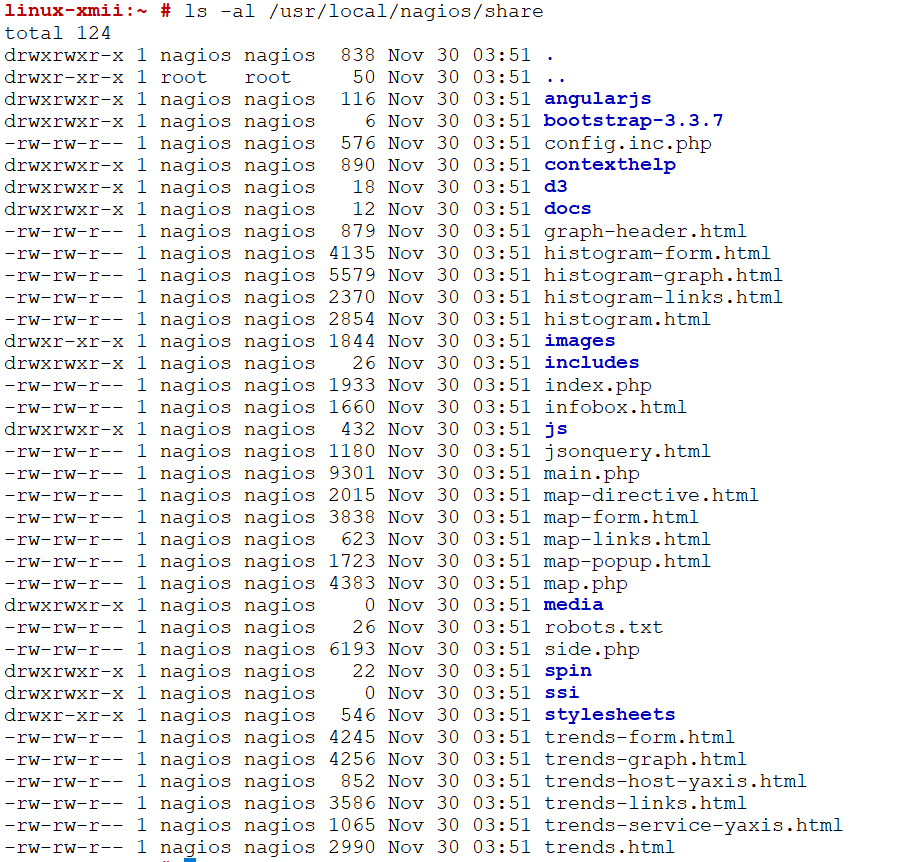The width and height of the screenshot is (901, 862).
Task: Click the file size 2990 of trends.html
Action: click(x=352, y=848)
